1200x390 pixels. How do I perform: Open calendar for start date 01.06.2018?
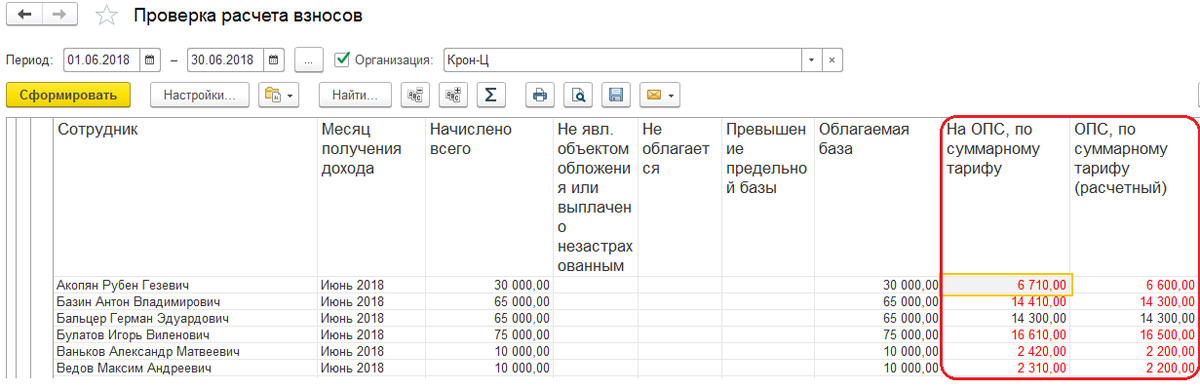150,60
